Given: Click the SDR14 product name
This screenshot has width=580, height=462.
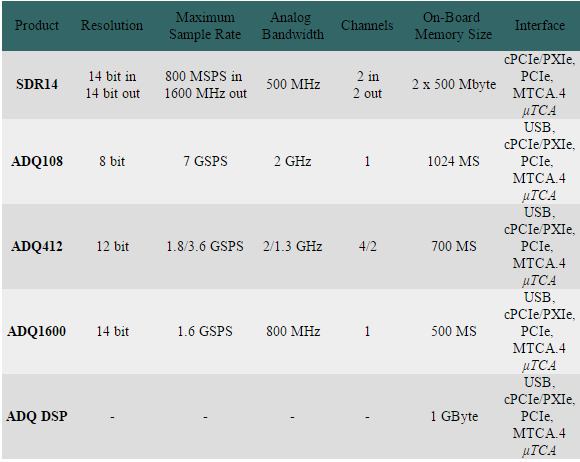Looking at the screenshot, I should point(37,84).
